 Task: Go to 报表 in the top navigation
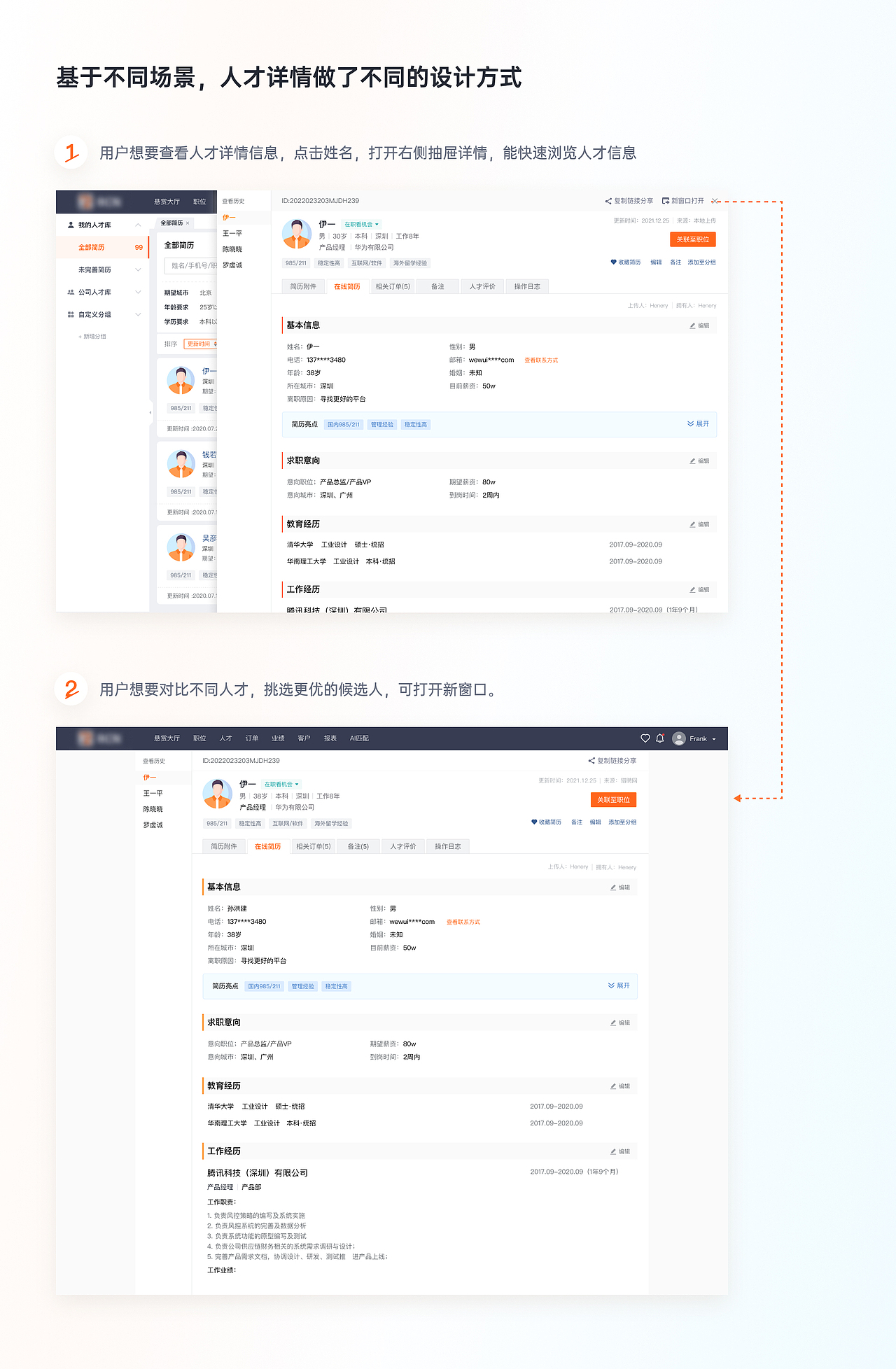pos(330,738)
